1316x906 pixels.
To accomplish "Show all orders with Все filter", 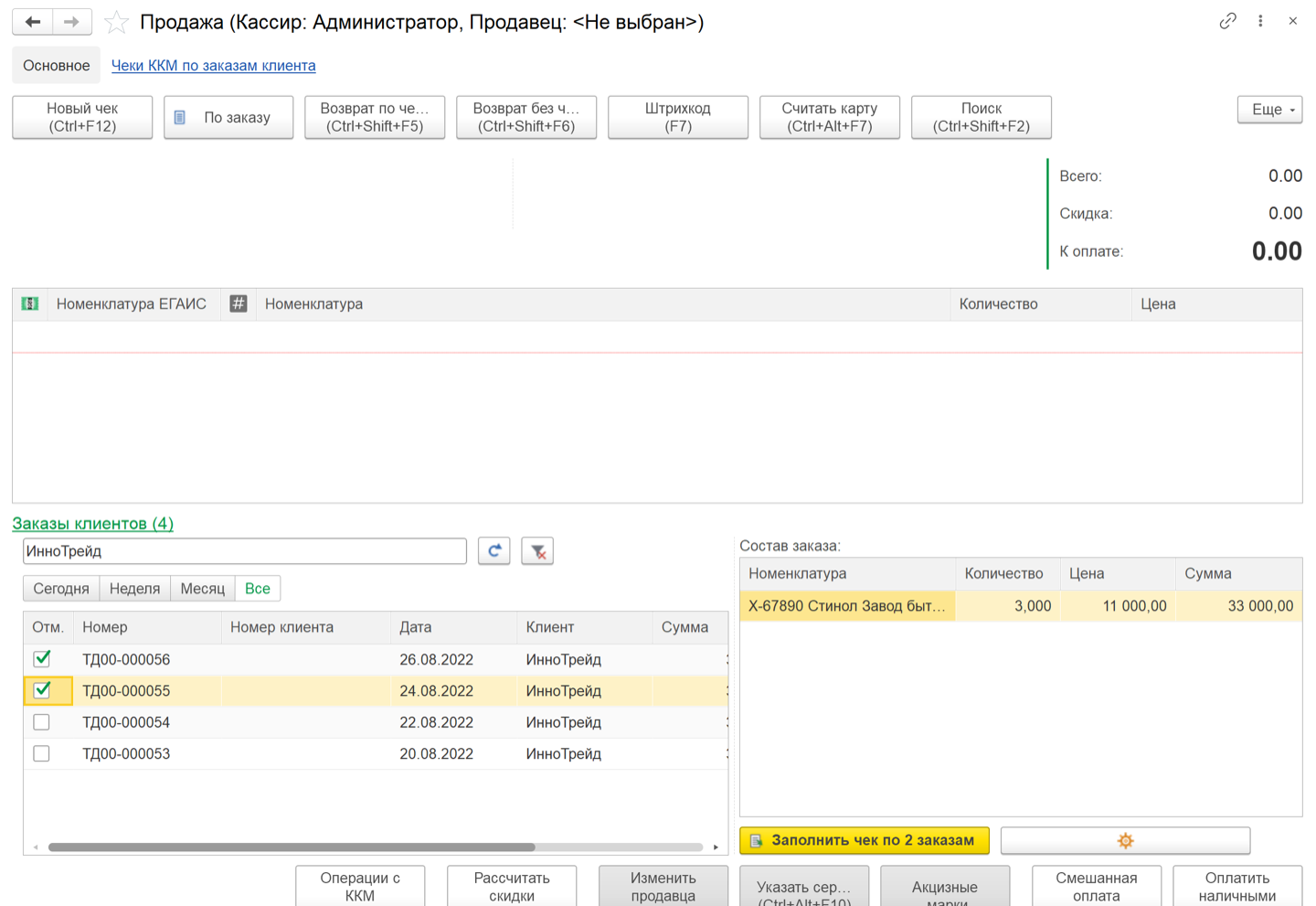I will [x=258, y=589].
